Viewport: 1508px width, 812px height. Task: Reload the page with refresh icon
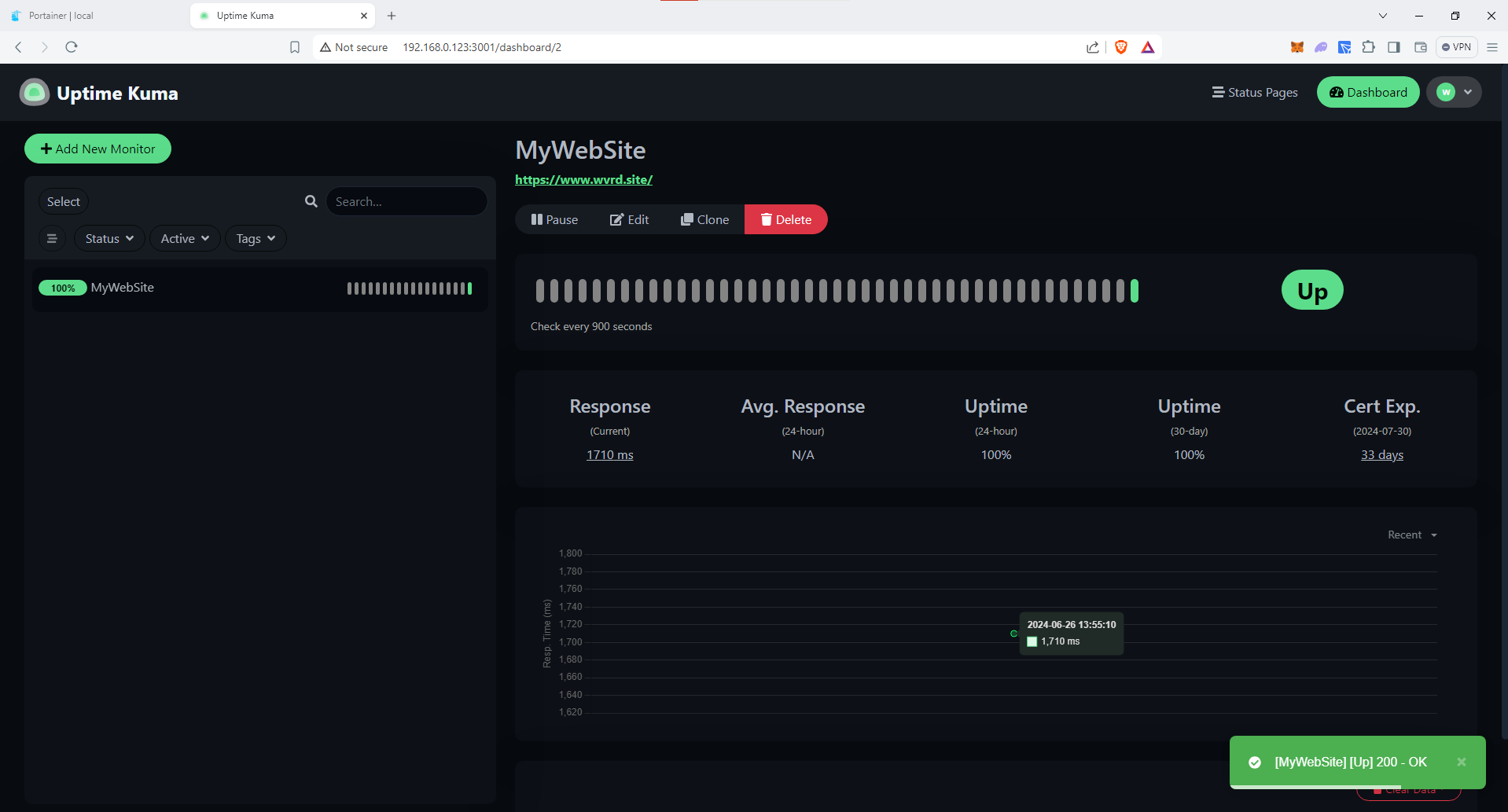pyautogui.click(x=72, y=47)
